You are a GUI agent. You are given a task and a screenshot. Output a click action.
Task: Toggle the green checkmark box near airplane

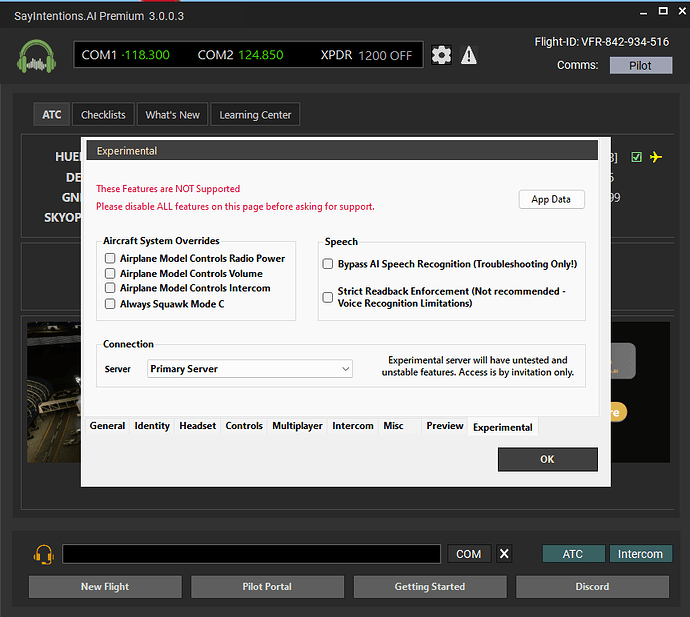636,157
